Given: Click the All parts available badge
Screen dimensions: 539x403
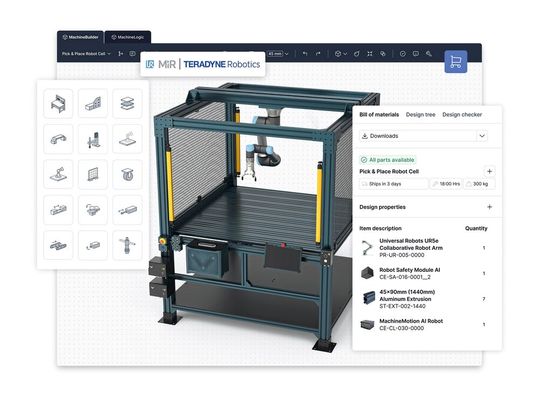Looking at the screenshot, I should tap(387, 160).
